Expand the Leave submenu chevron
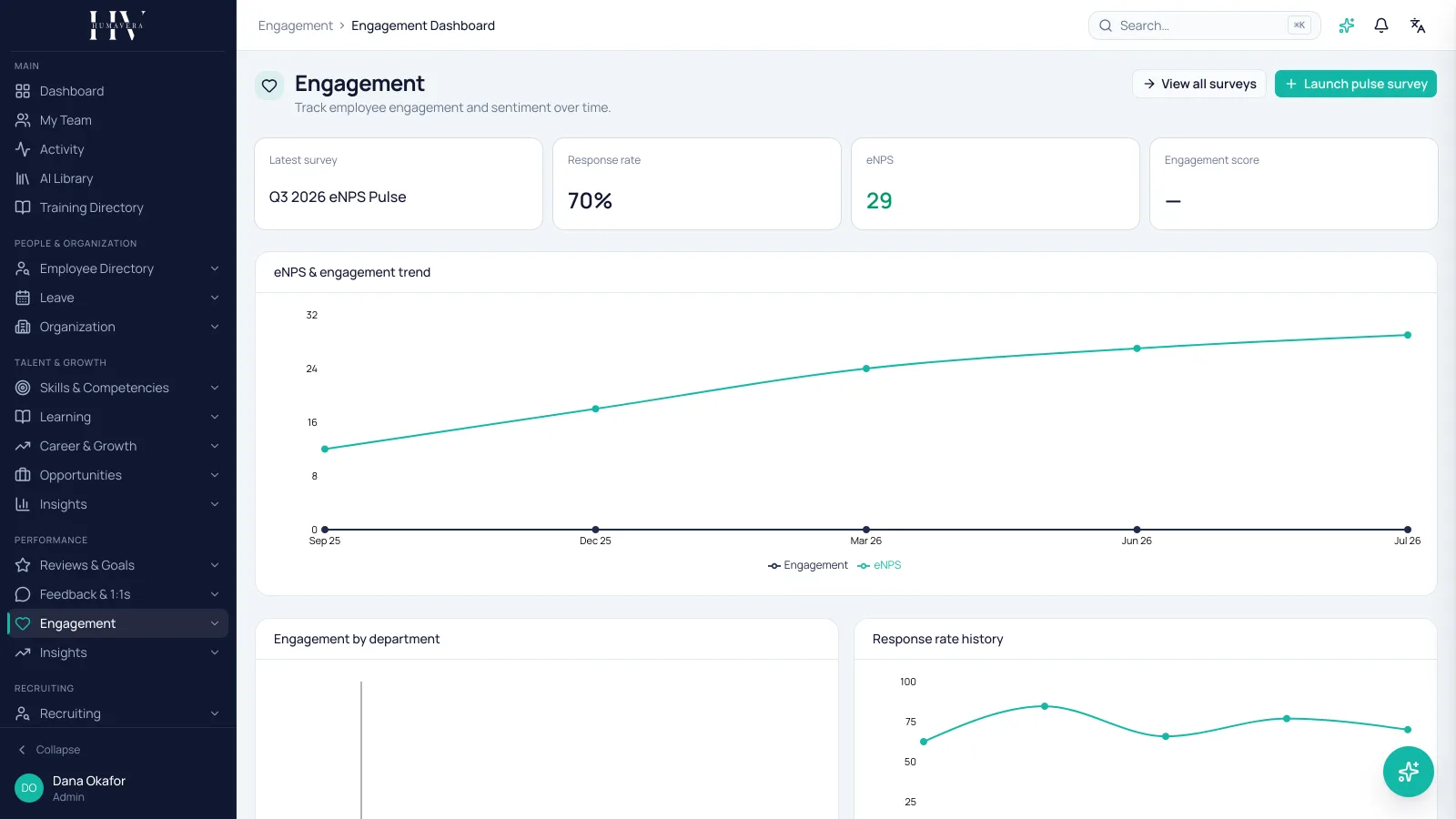The image size is (1456, 819). (x=215, y=298)
